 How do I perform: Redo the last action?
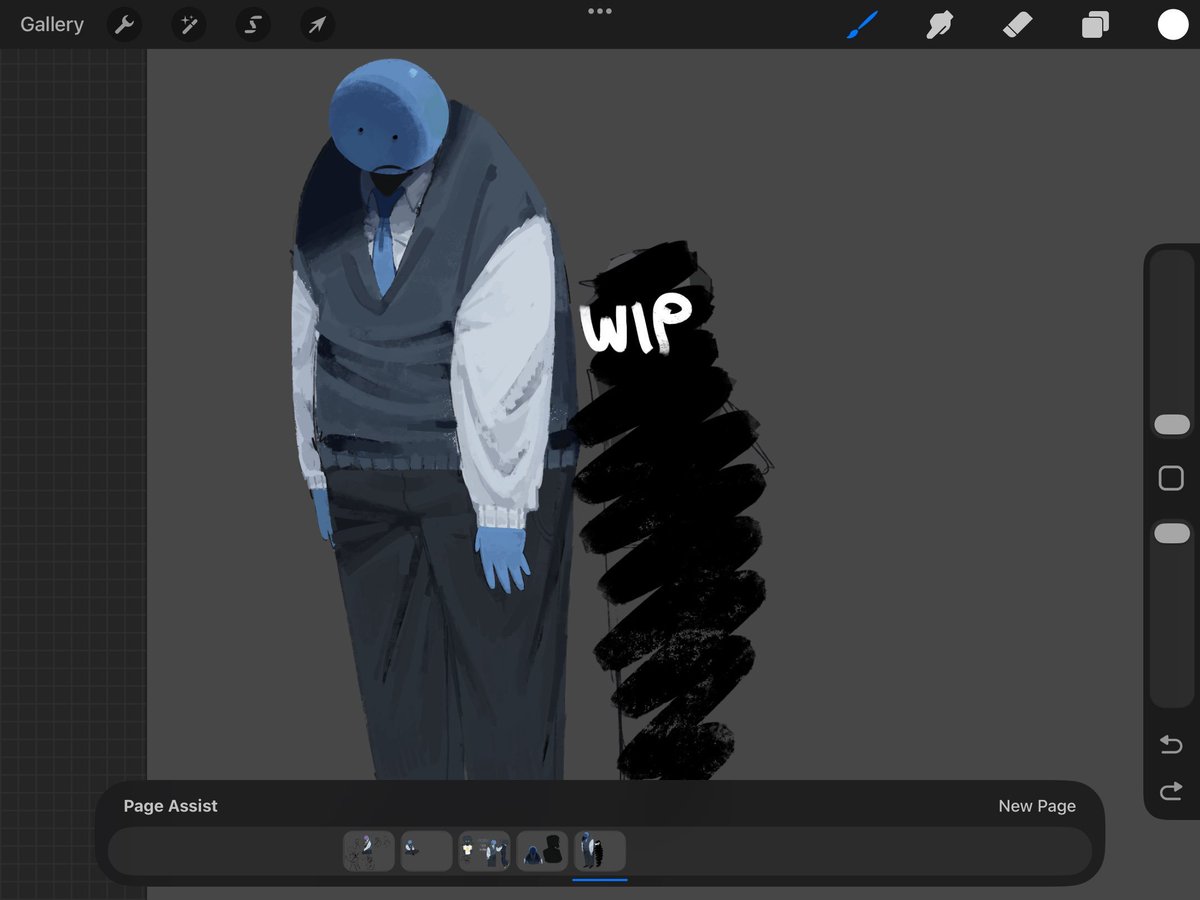pos(1171,792)
